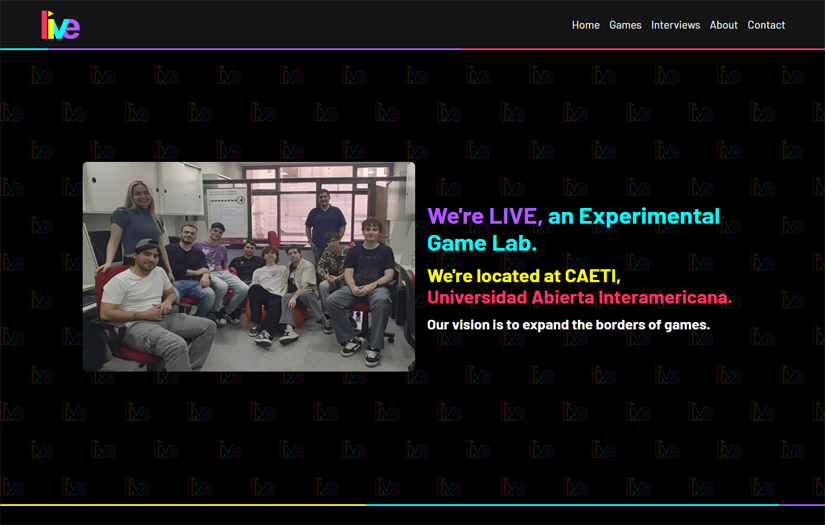Click the team group photo

(x=249, y=267)
